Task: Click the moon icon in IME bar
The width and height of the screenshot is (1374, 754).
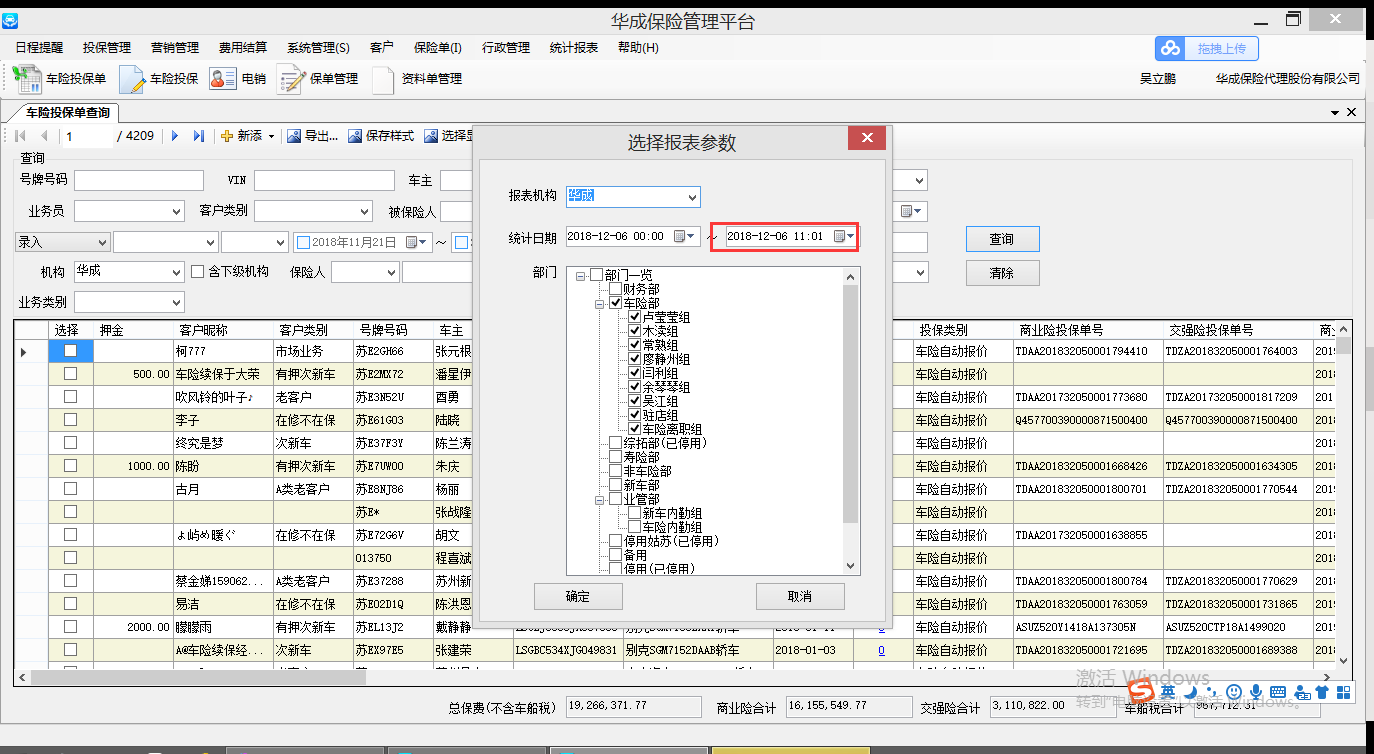Action: pos(1190,692)
